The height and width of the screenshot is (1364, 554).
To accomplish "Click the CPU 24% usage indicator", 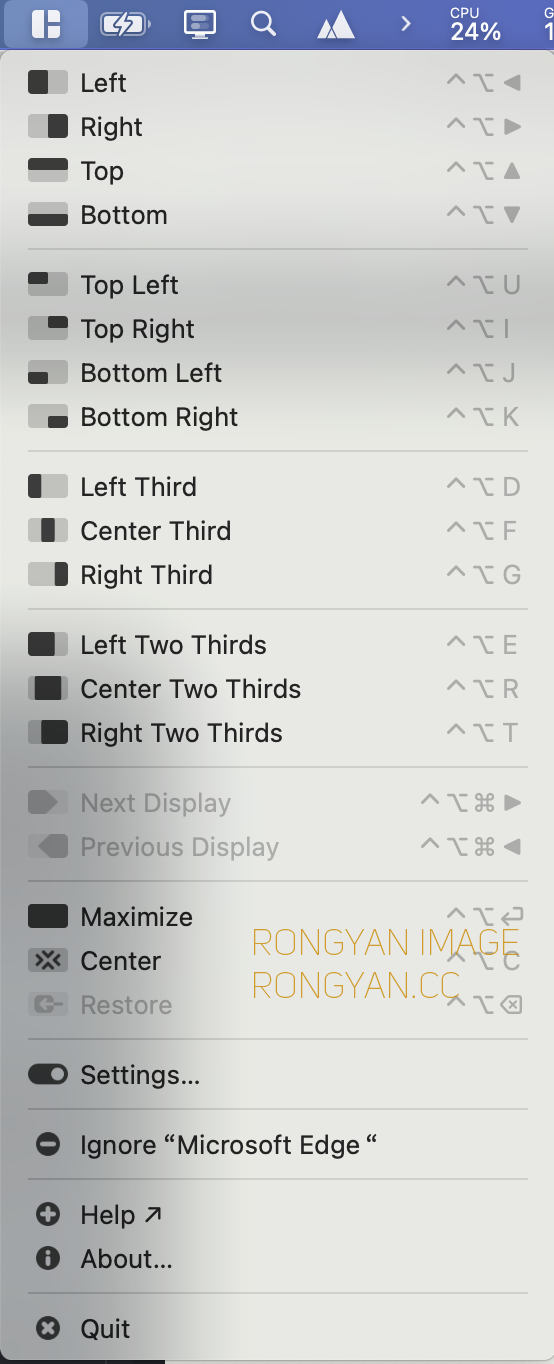I will (476, 24).
